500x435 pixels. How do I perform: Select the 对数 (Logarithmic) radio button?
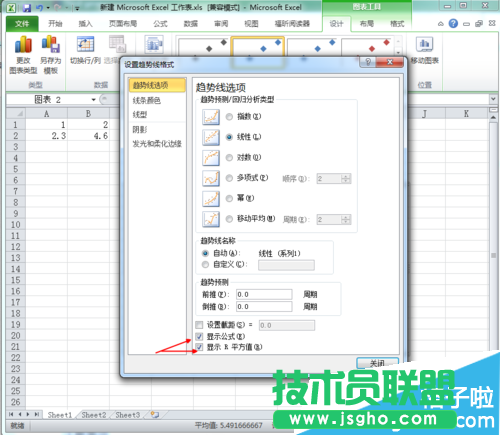229,157
